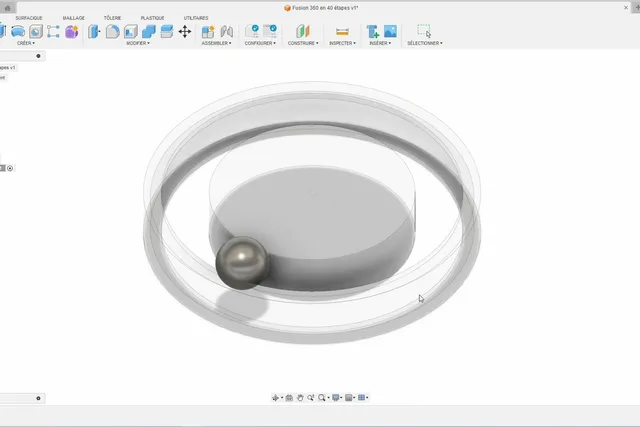Switch to the PLASTIQUE tab

[152, 18]
